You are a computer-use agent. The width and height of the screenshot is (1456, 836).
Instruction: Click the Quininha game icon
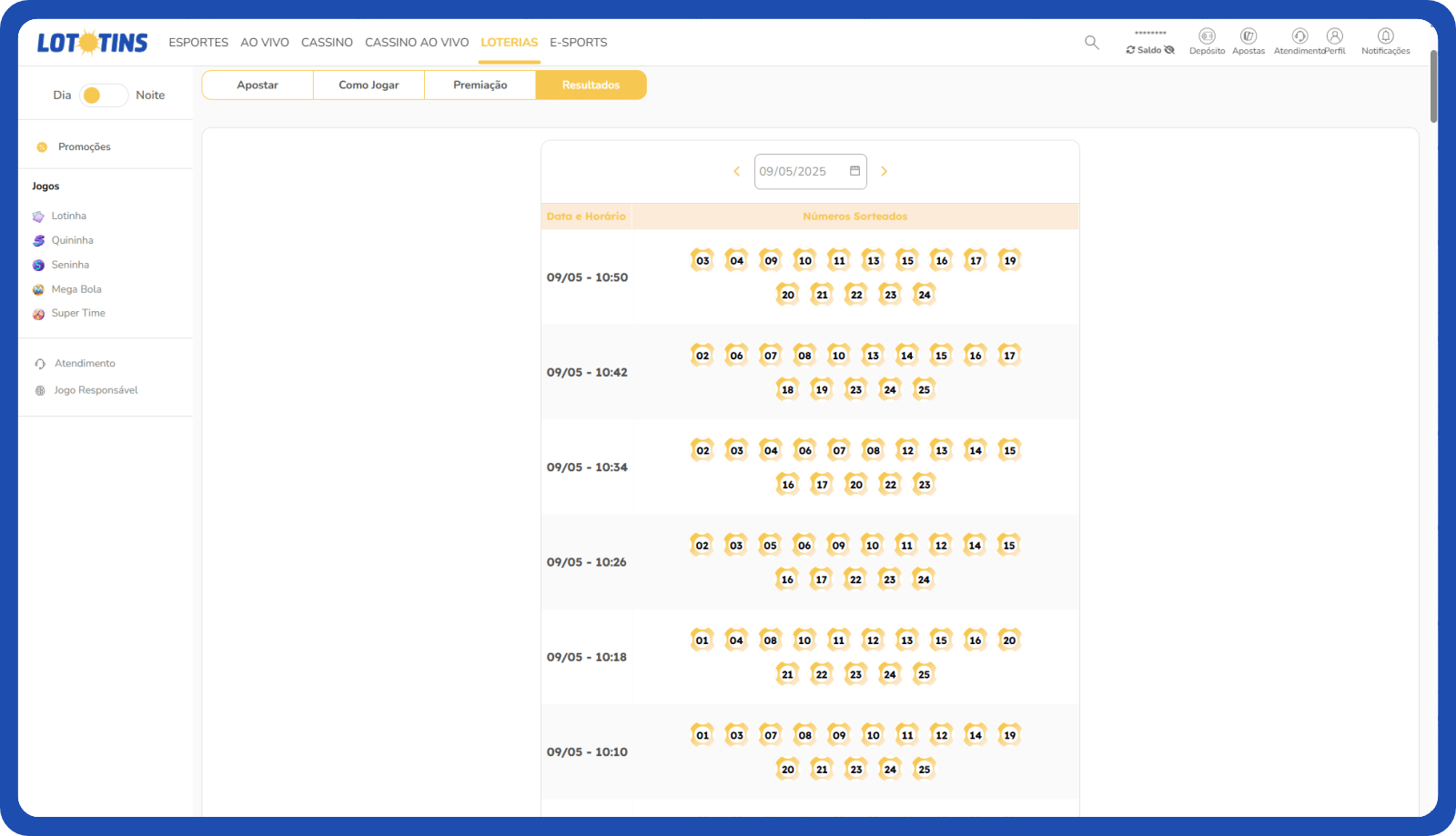point(38,241)
